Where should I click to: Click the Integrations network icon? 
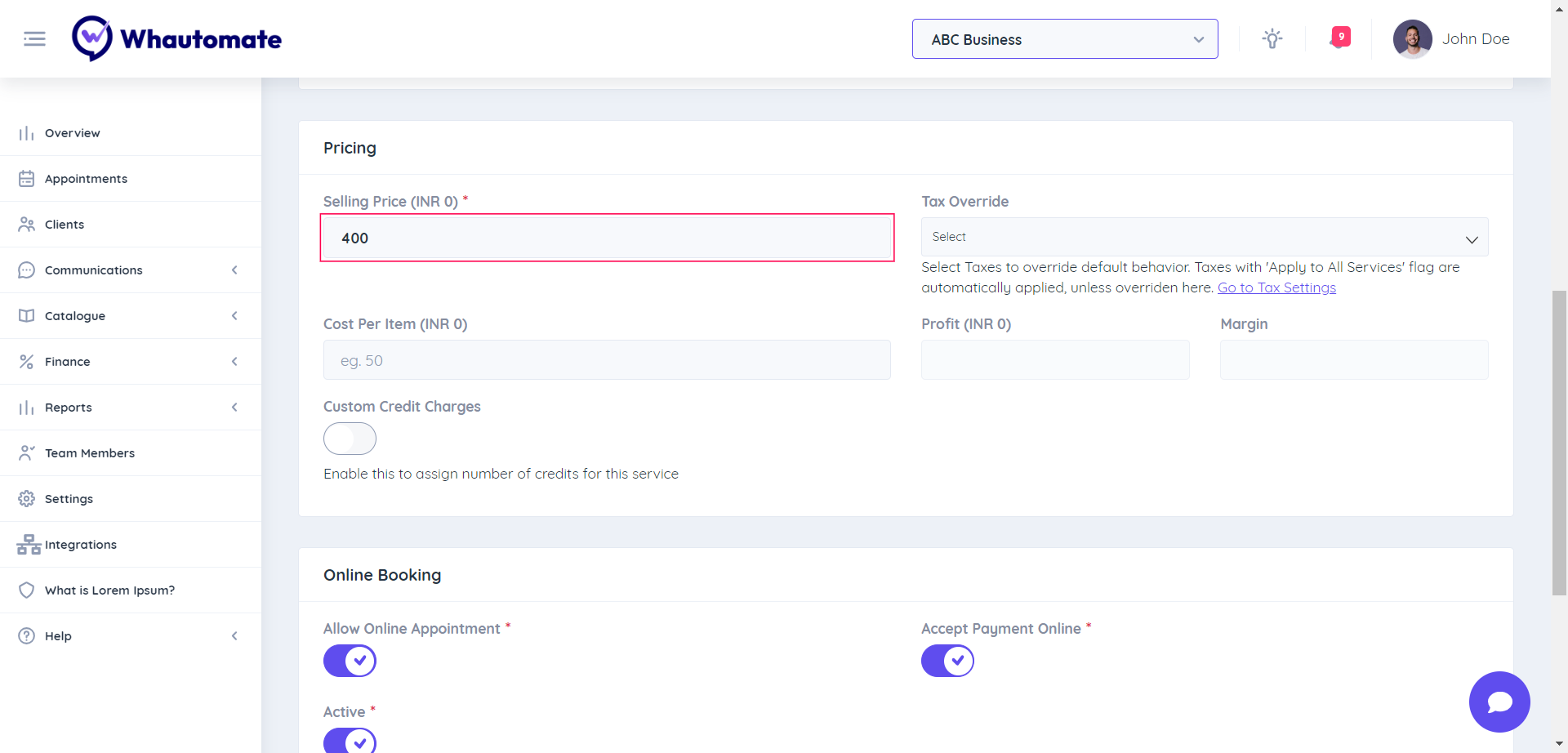click(29, 544)
